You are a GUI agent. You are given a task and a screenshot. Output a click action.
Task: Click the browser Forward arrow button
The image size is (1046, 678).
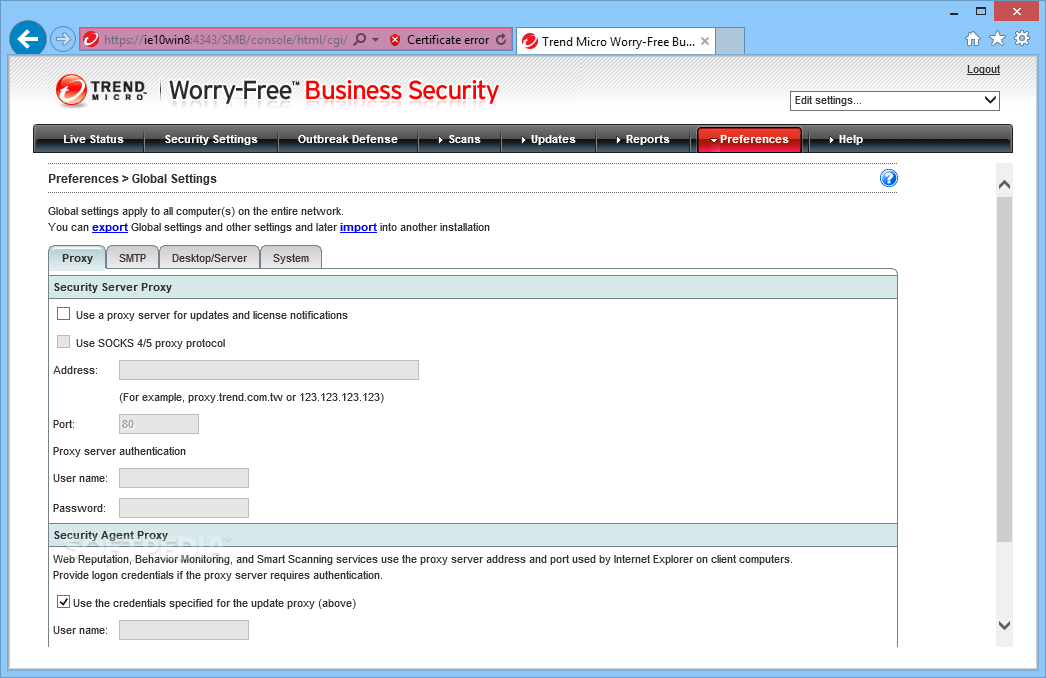point(63,39)
